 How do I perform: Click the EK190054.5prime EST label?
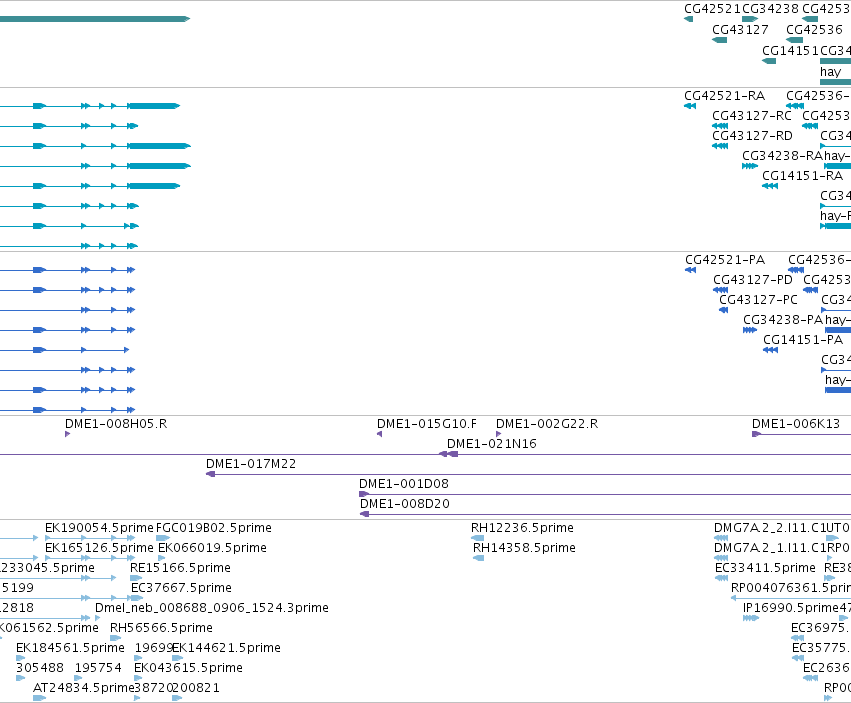[99, 528]
